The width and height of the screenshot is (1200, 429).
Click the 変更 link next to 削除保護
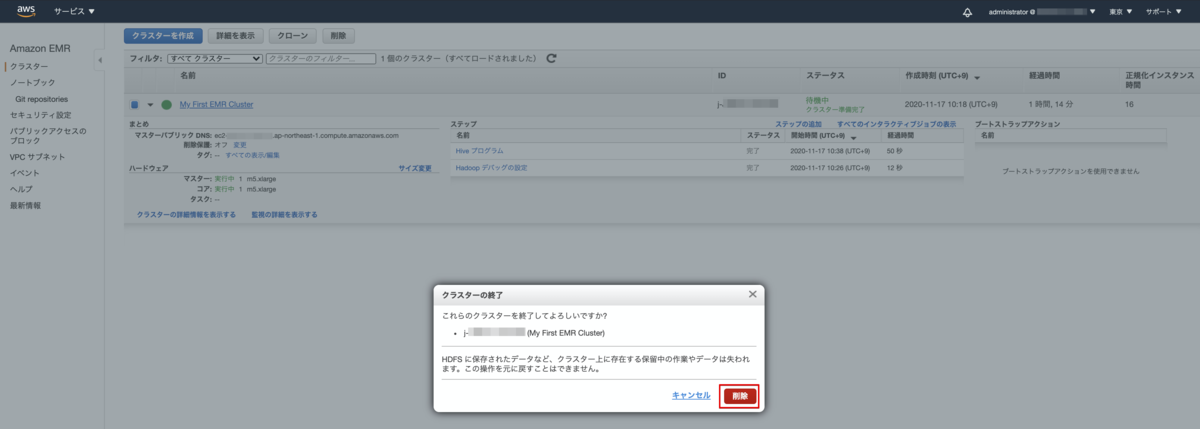[240, 145]
